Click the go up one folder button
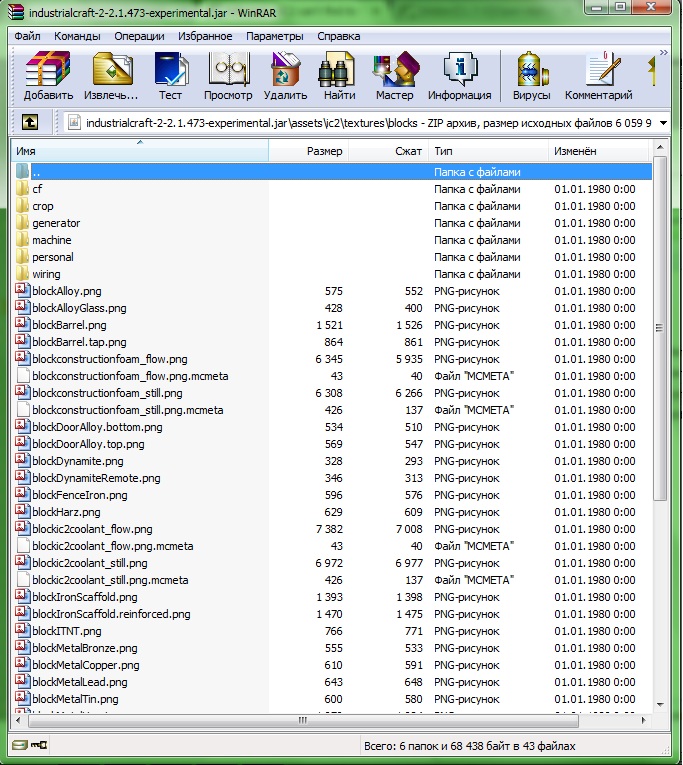The height and width of the screenshot is (765, 683). coord(30,122)
